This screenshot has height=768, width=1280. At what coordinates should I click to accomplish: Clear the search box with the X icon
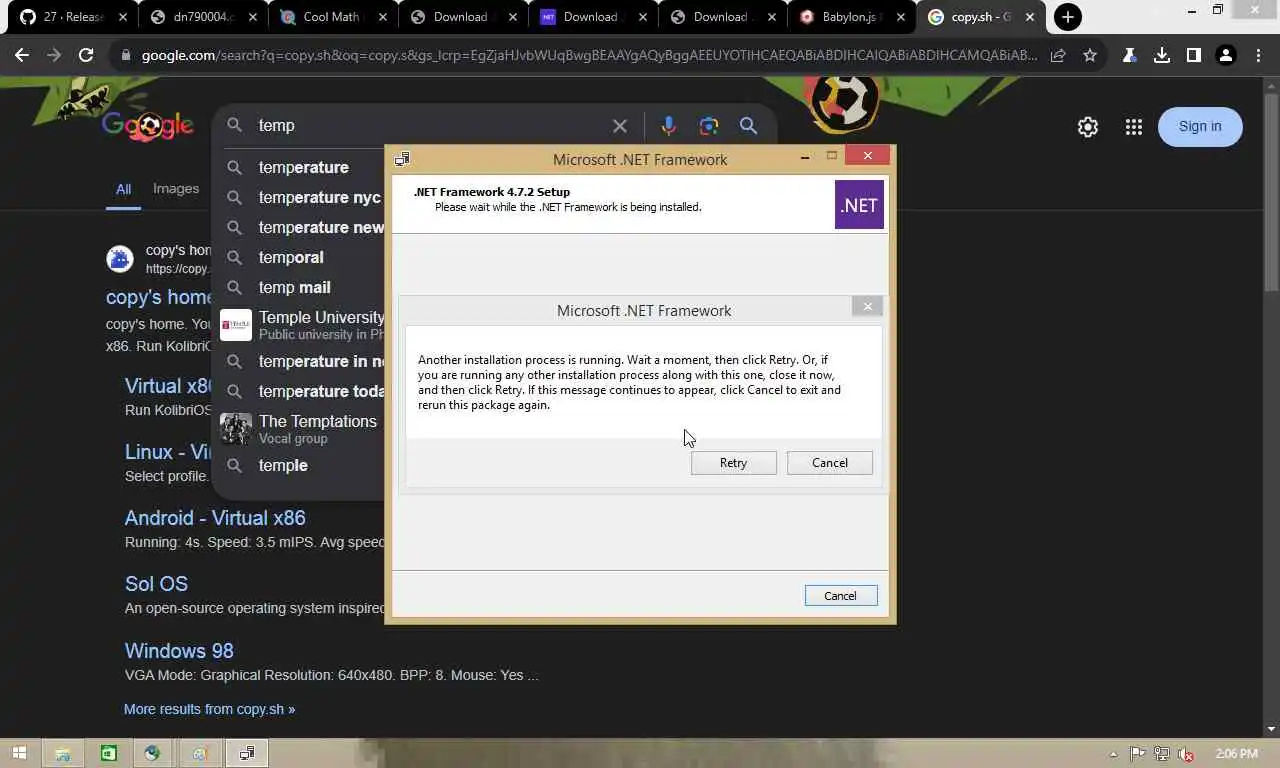click(x=620, y=126)
